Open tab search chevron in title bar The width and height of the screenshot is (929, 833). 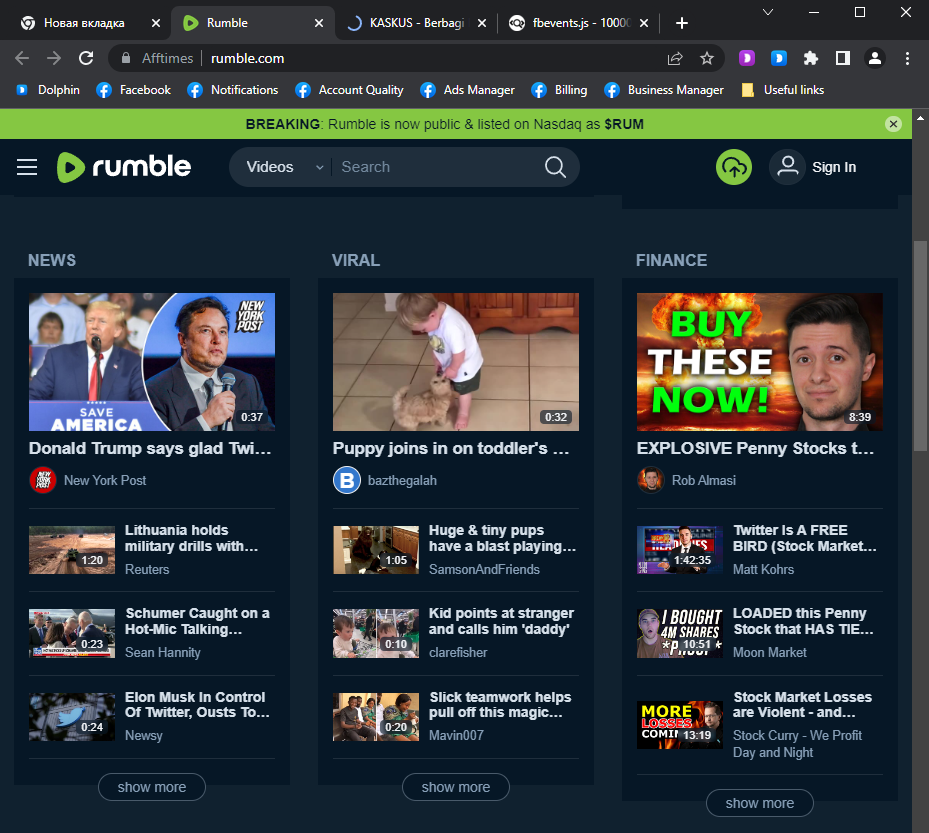pyautogui.click(x=768, y=12)
